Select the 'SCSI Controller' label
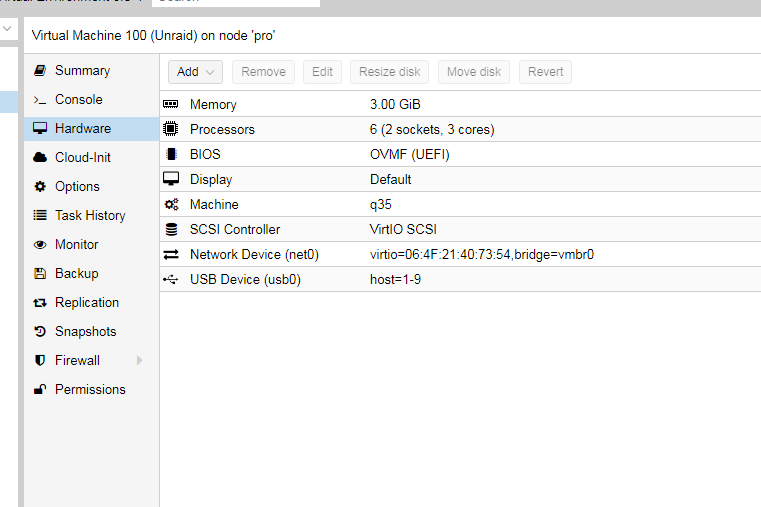This screenshot has height=507, width=761. click(235, 229)
